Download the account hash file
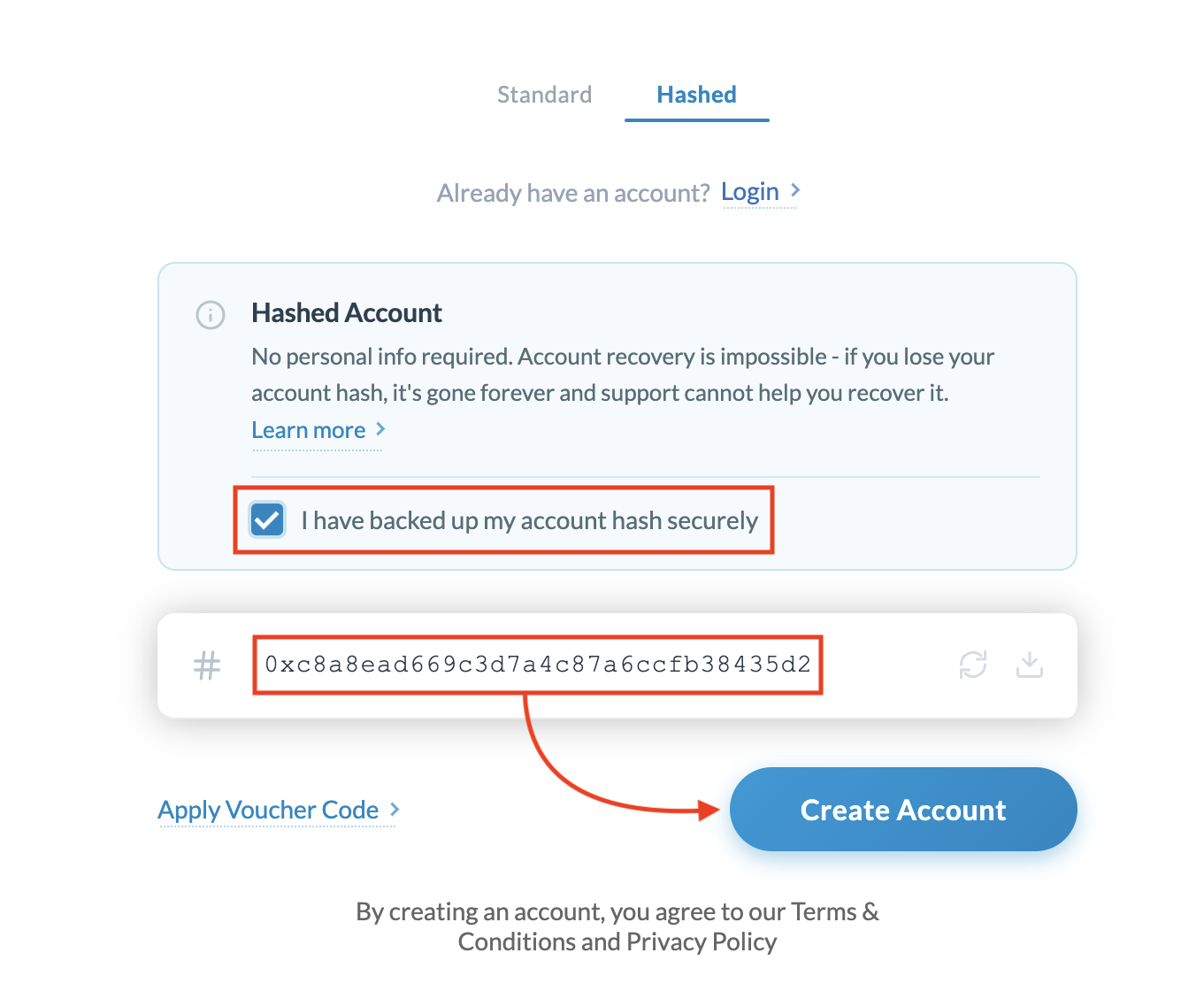Screen dimensions: 1204x1007 tap(1029, 665)
